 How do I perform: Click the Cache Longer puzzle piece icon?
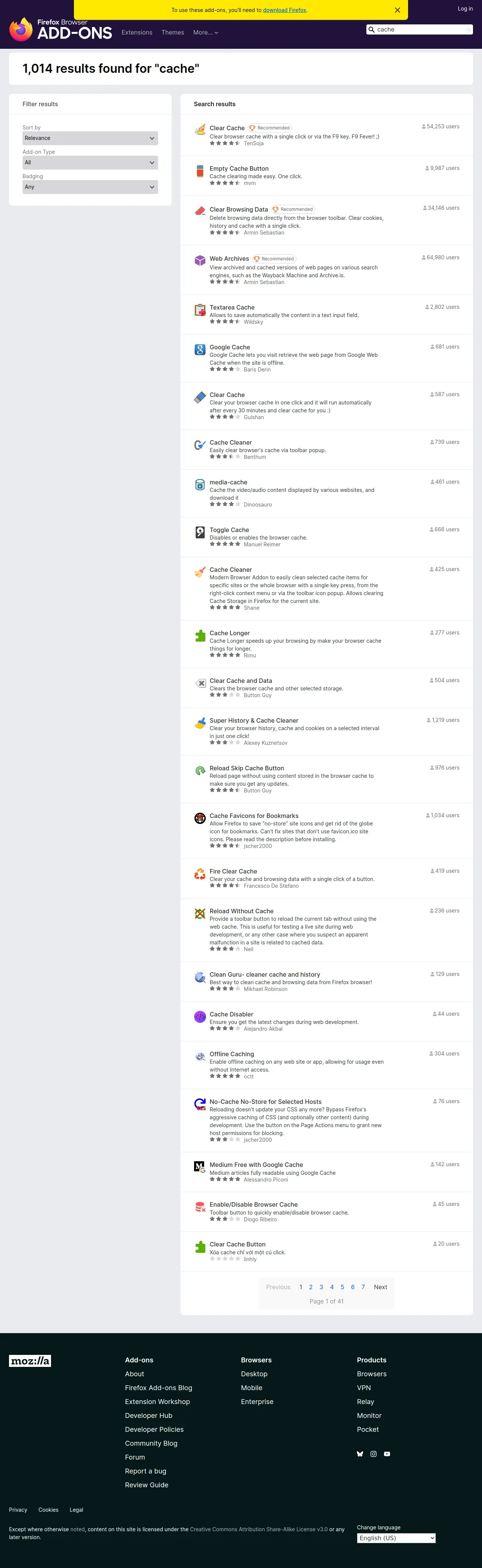tap(200, 636)
